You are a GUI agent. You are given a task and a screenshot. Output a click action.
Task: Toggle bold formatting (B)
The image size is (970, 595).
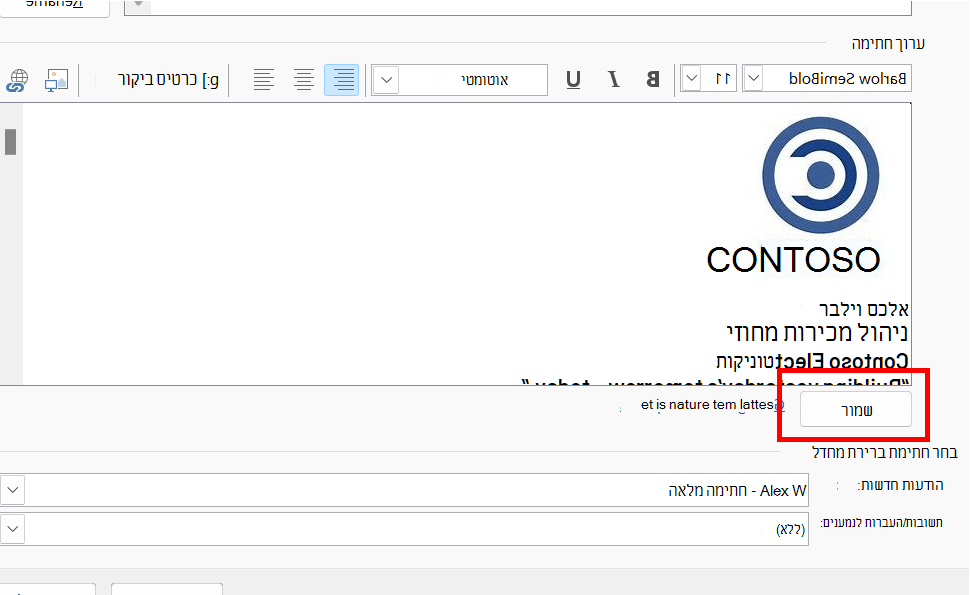(x=653, y=80)
